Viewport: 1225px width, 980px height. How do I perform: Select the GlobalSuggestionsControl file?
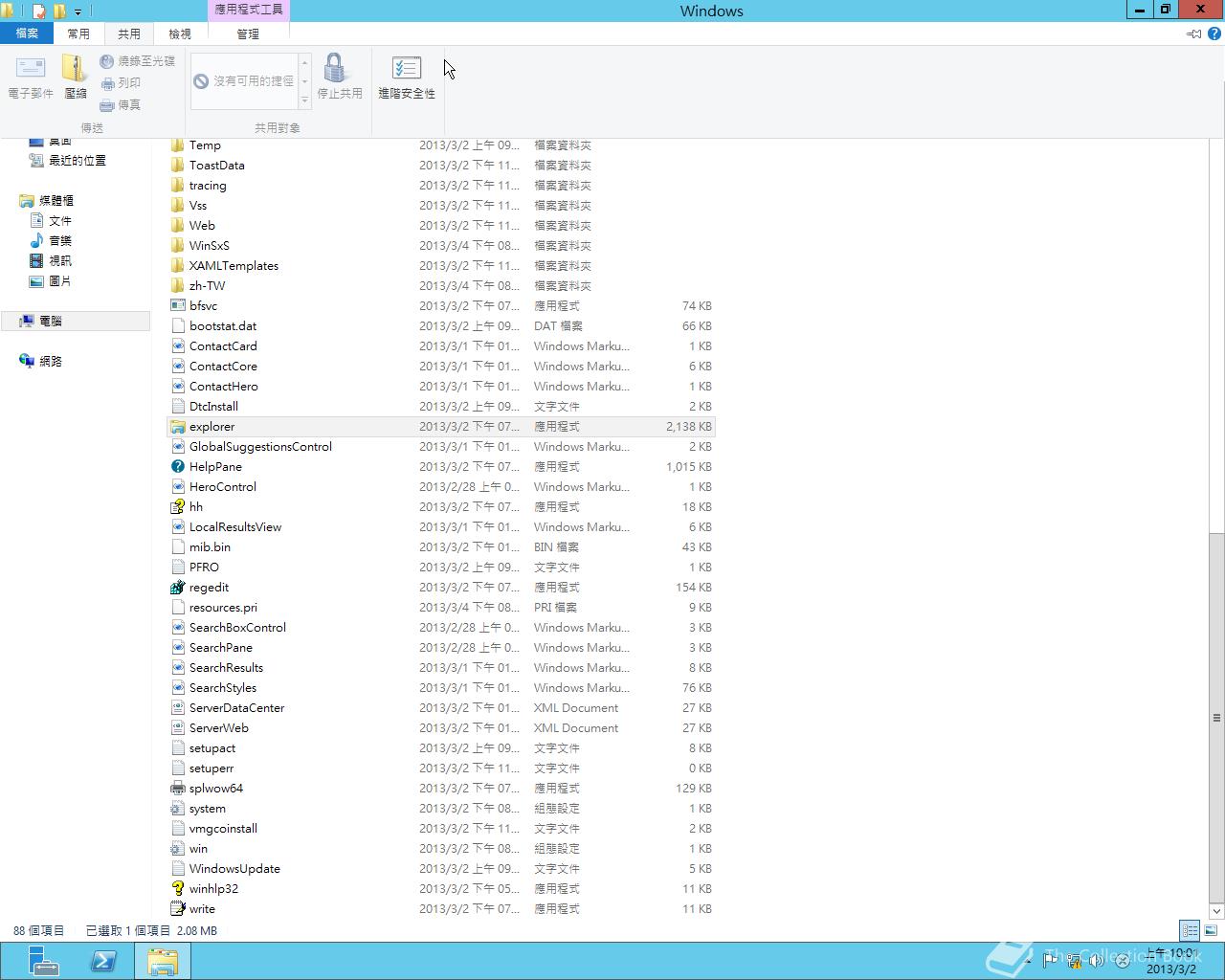pos(441,447)
